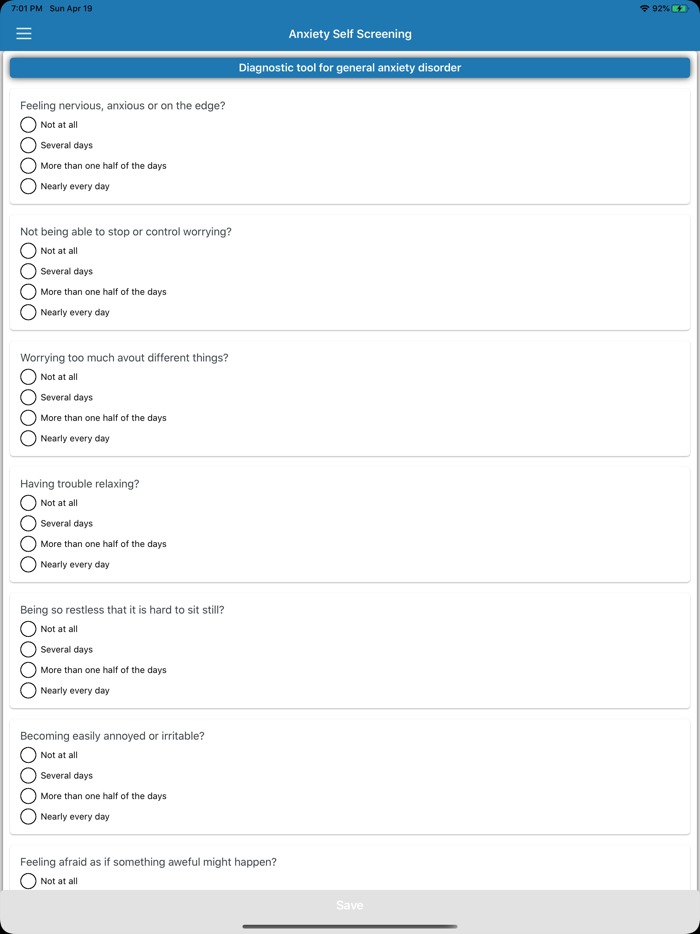Tap the home indicator bar
Viewport: 700px width, 934px height.
tap(350, 926)
